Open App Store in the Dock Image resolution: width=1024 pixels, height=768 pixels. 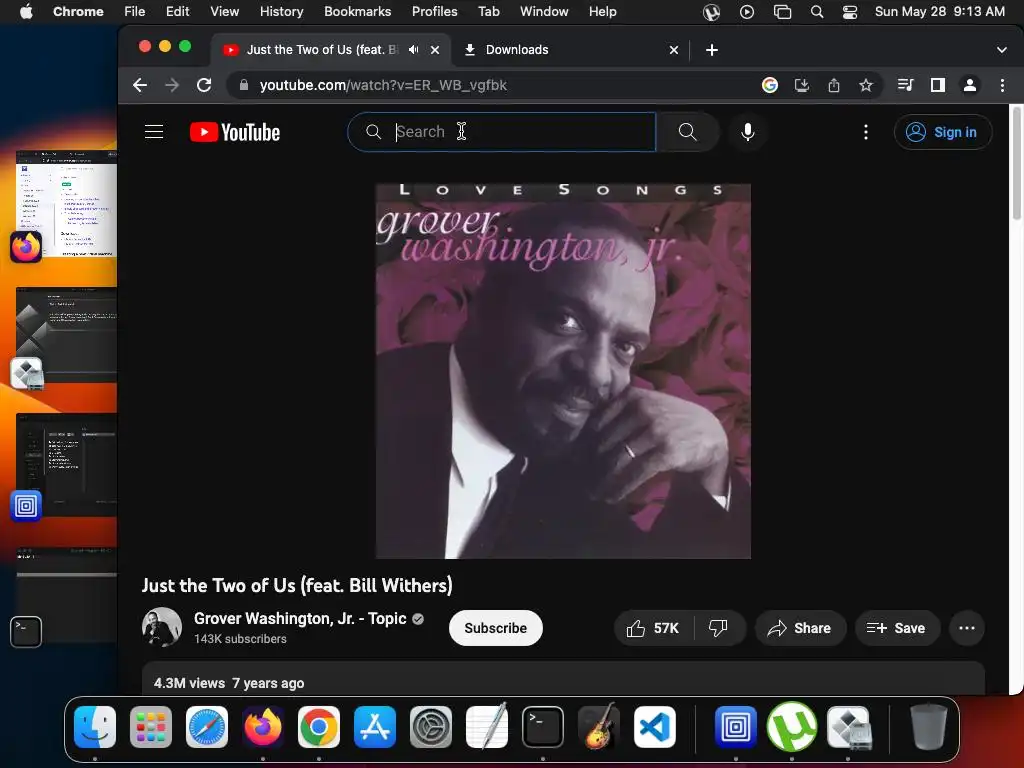pos(375,727)
